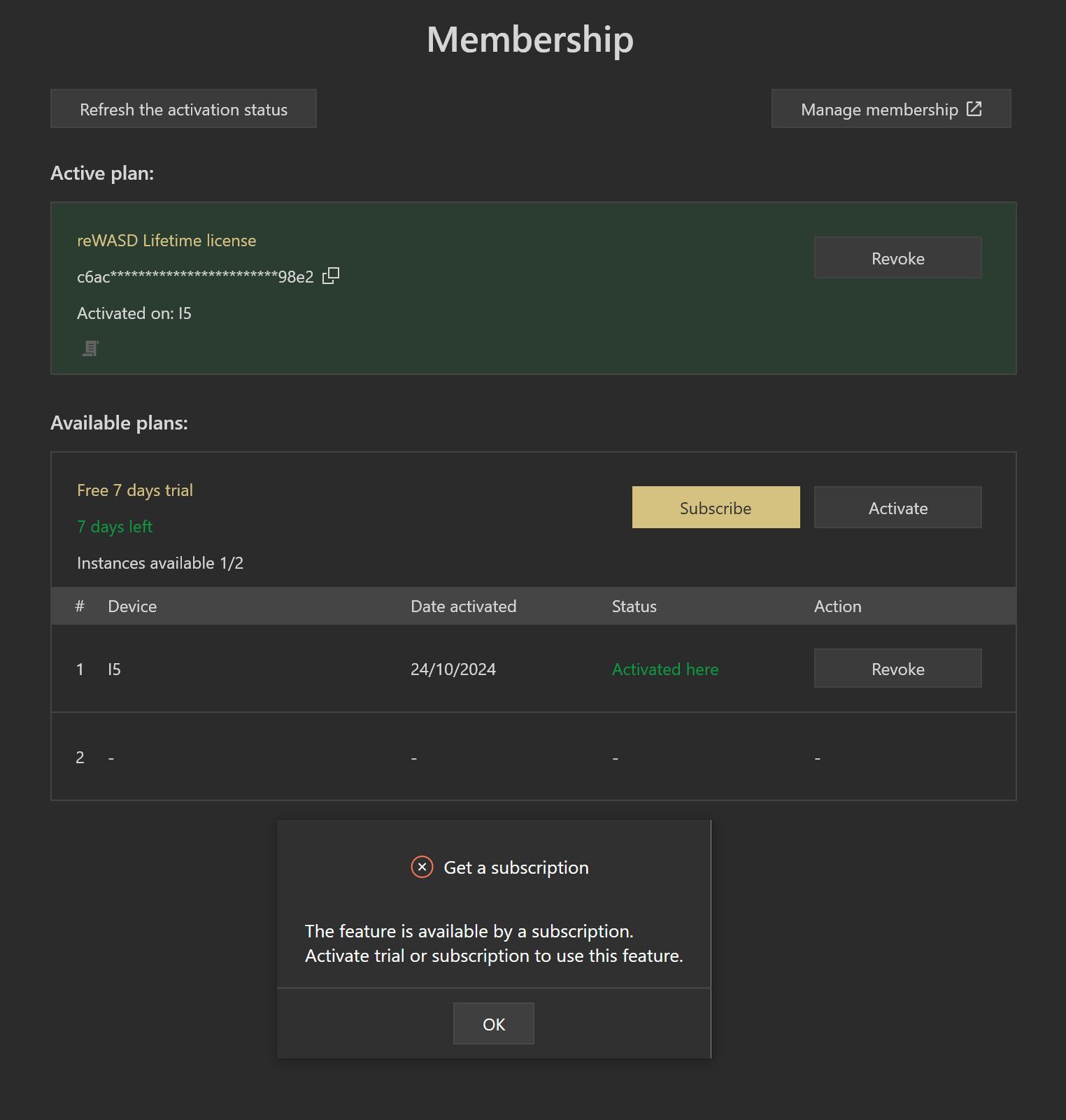Click the Action column header
Viewport: 1066px width, 1120px height.
(838, 607)
